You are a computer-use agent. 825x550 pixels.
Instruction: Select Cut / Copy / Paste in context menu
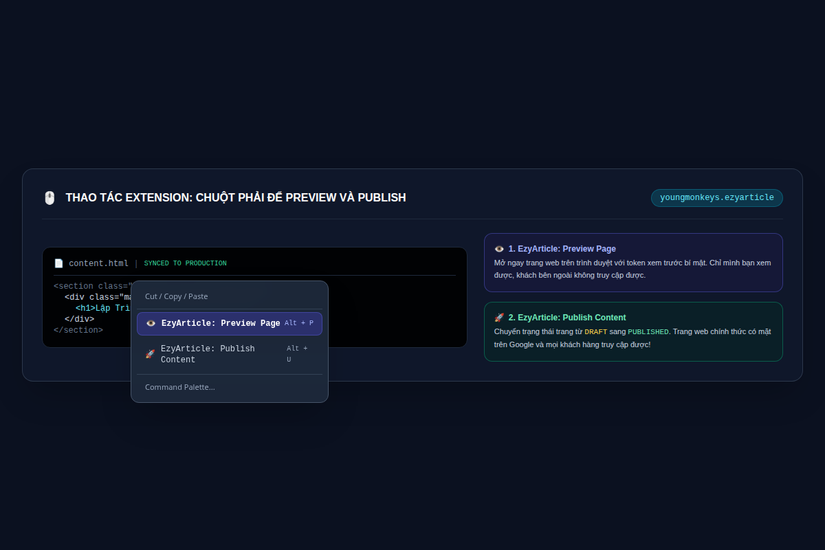(176, 296)
